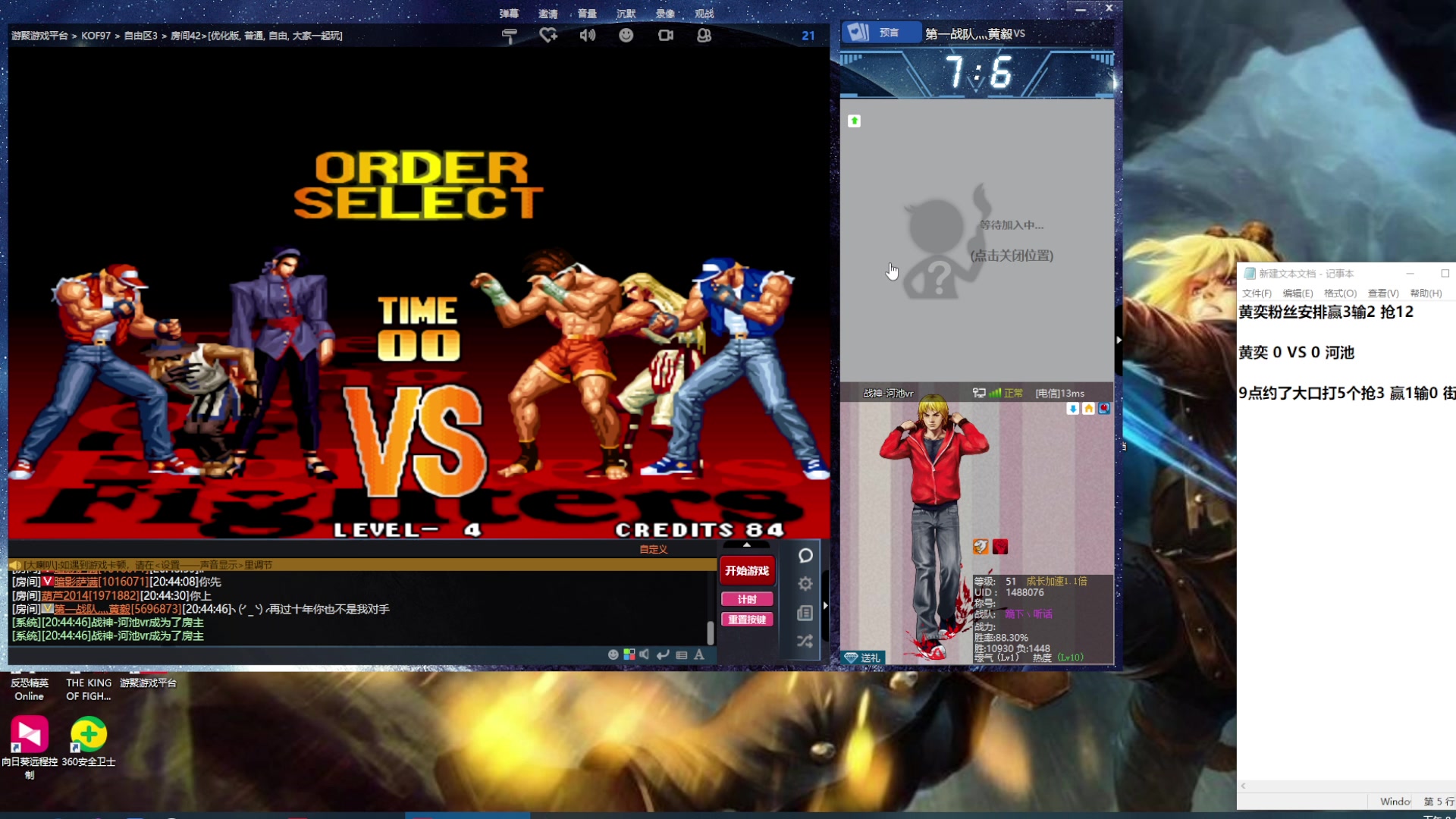
Task: Click the list lines icon in chat toolbar
Action: [682, 654]
